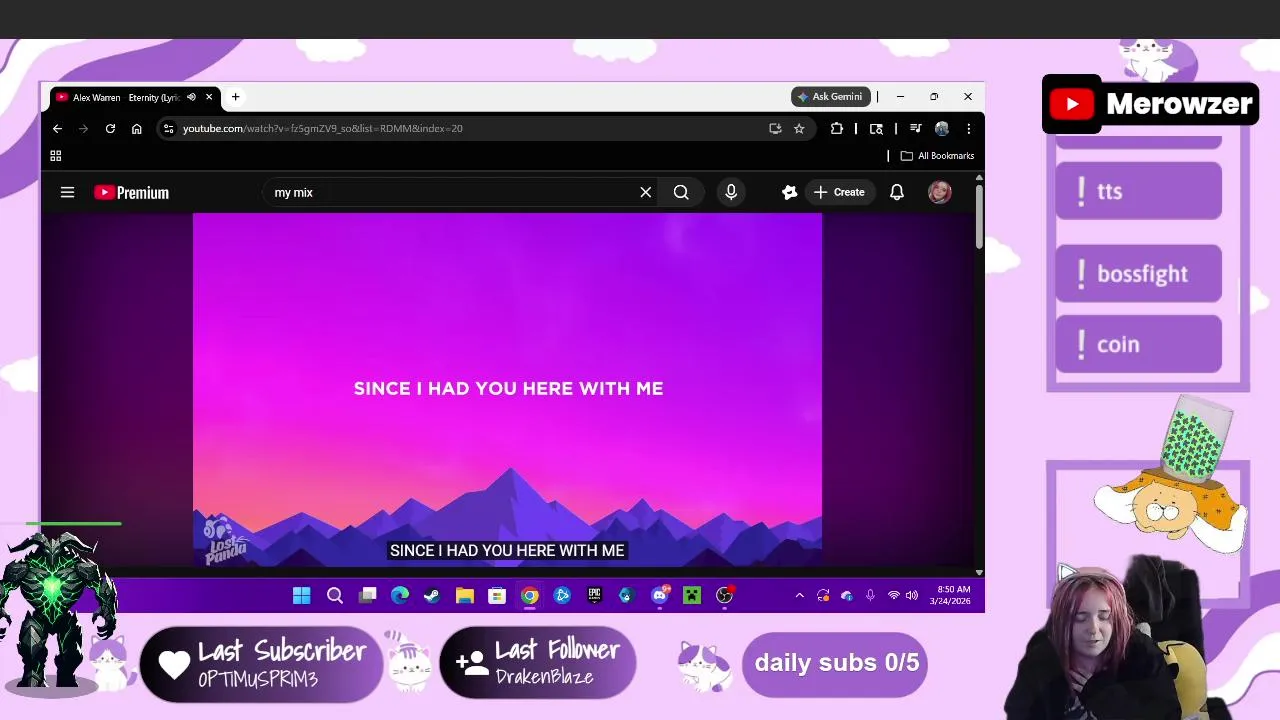Click the '! coin' command panel
Viewport: 1280px width, 720px height.
1138,344
